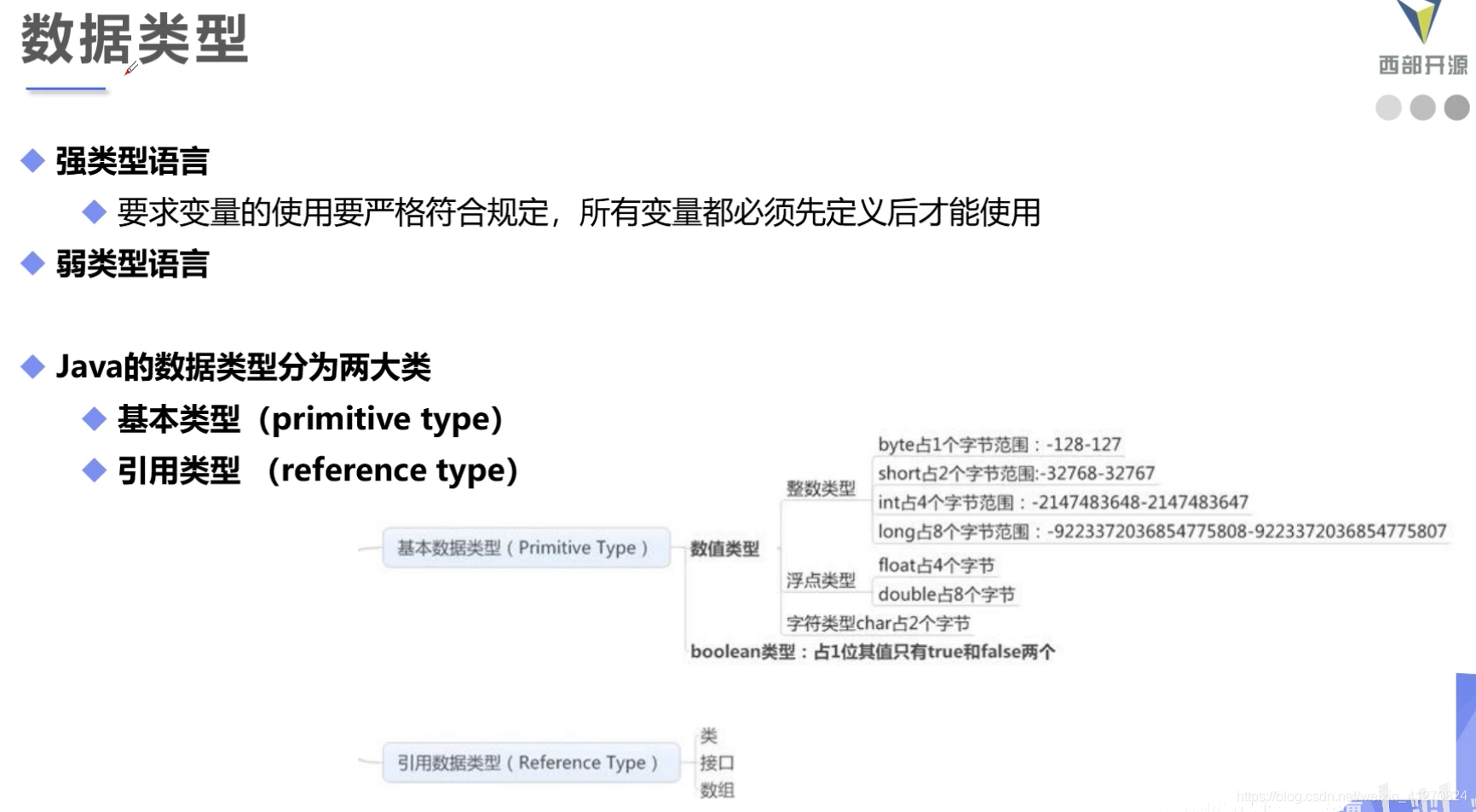
Task: Select the 基本数据类型 (Primitive Type) node
Action: [527, 548]
